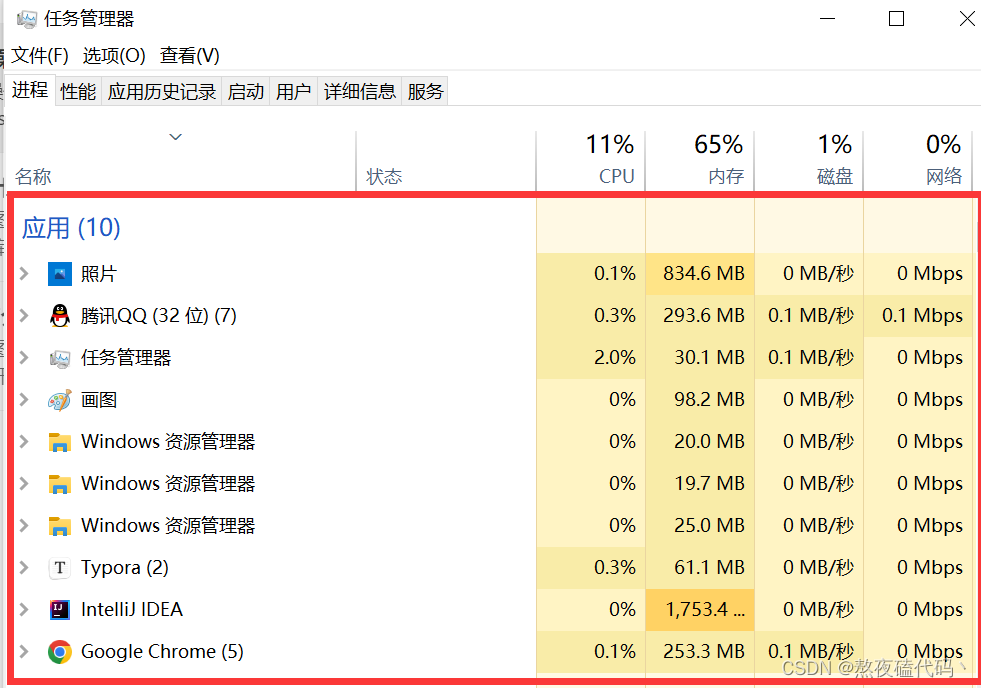Click the IntelliJ IDEA app icon
Image resolution: width=981 pixels, height=688 pixels.
[x=59, y=610]
